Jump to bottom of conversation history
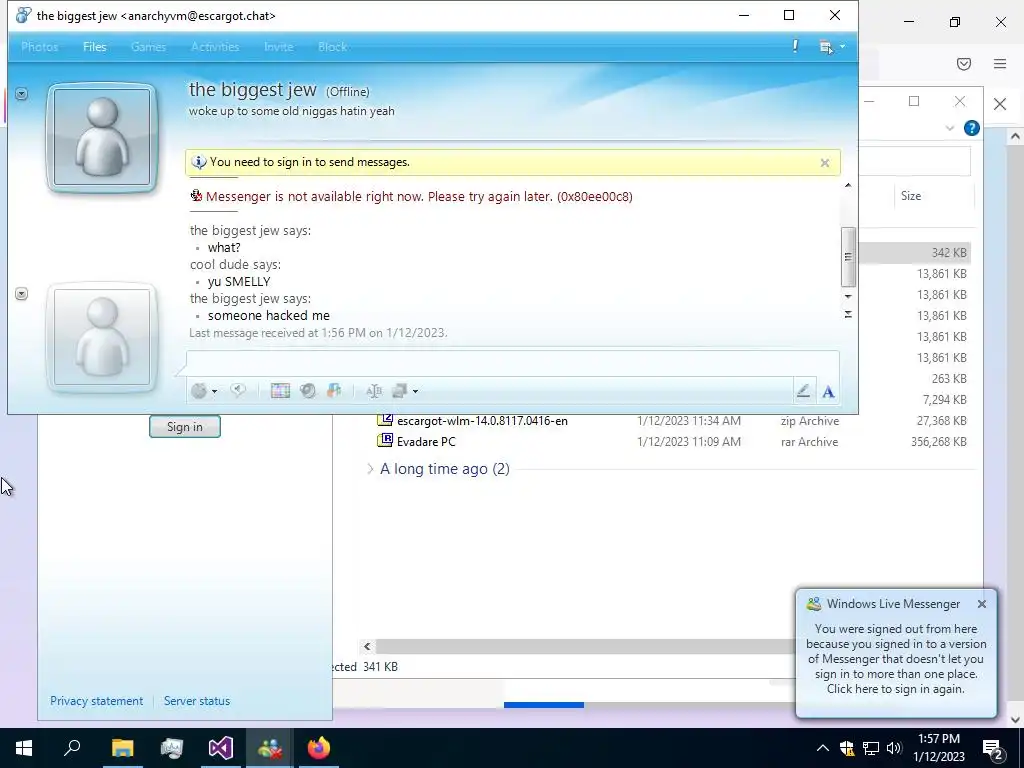 [x=848, y=314]
